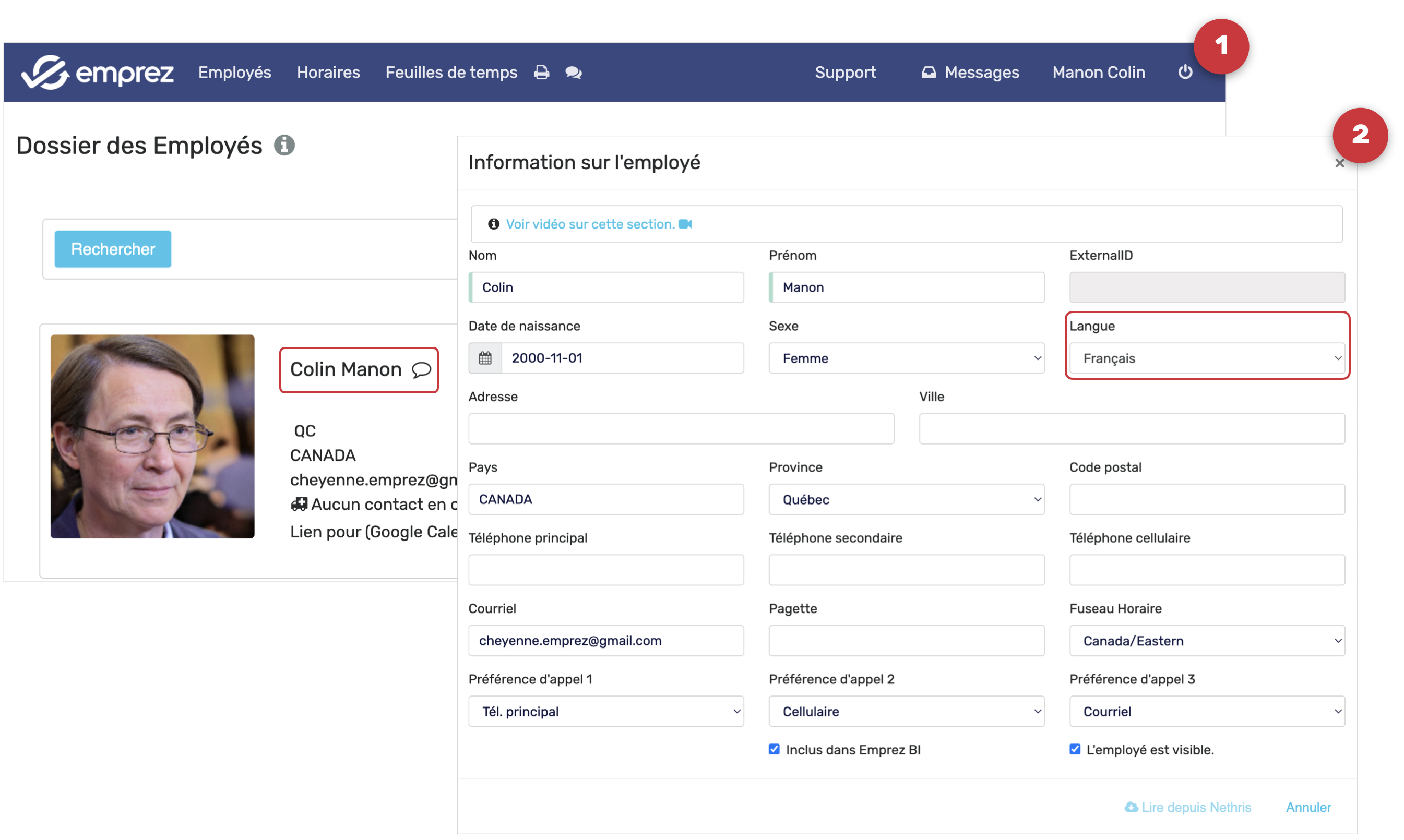Viewport: 1404px width, 840px height.
Task: Click the video camera icon in info banner
Action: pyautogui.click(x=685, y=224)
